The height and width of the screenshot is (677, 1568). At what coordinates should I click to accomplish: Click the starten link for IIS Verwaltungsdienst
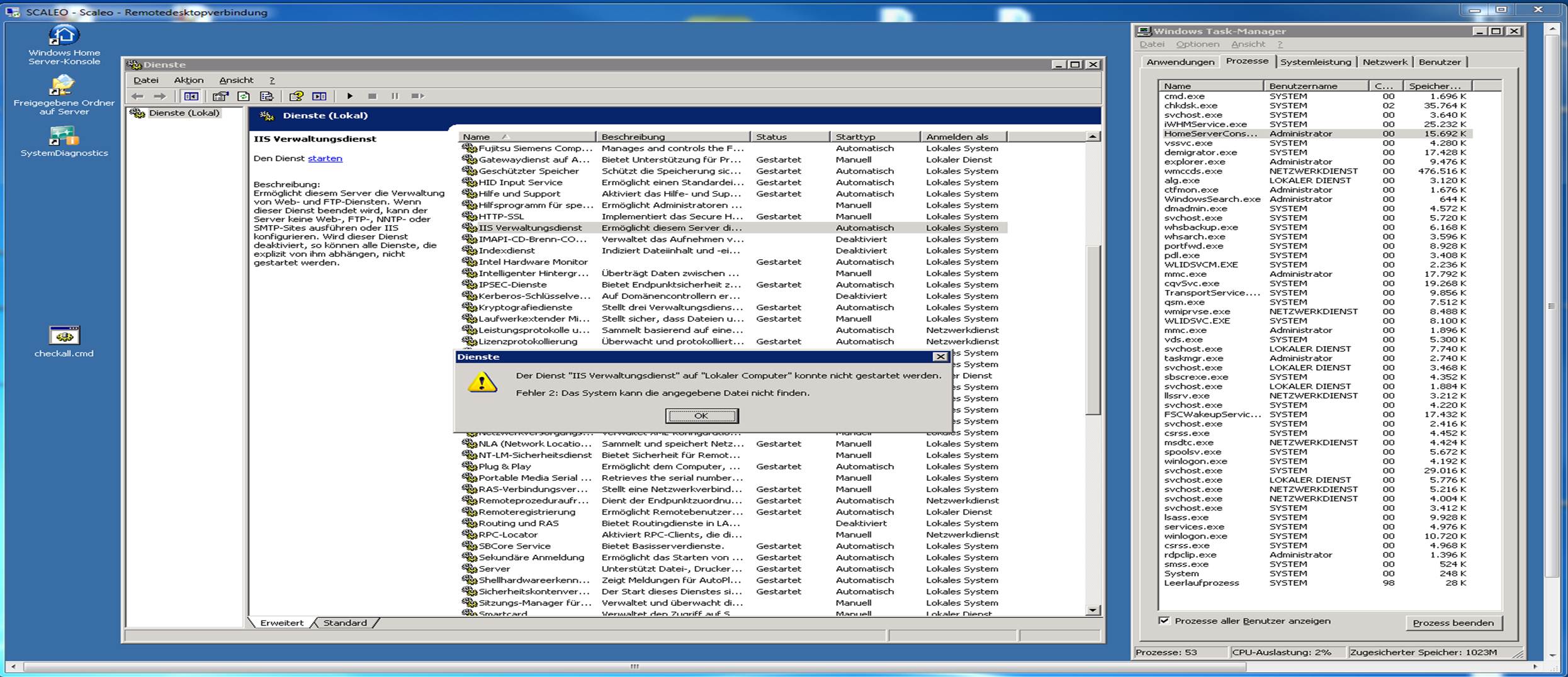[325, 159]
